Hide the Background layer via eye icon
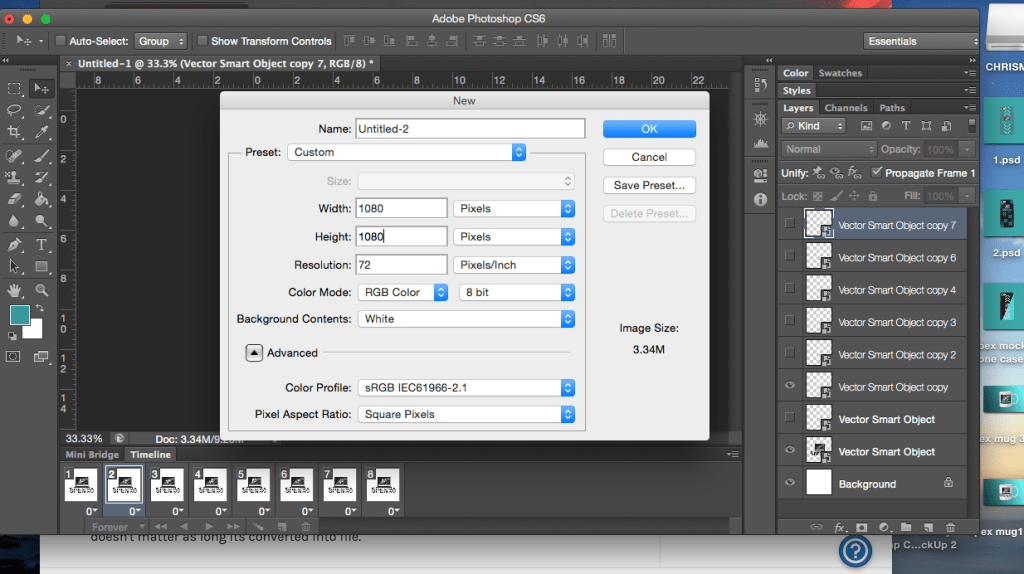 point(790,484)
